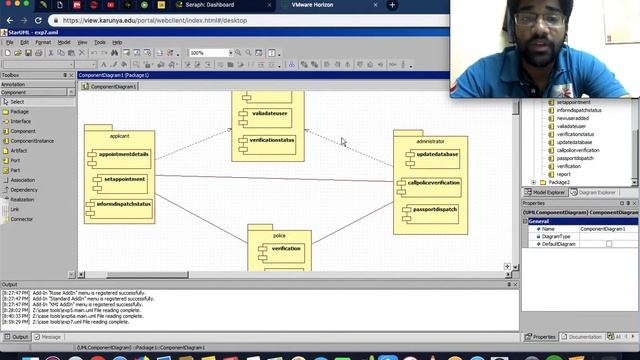Open the Help menu
640x360 pixels.
coord(117,42)
